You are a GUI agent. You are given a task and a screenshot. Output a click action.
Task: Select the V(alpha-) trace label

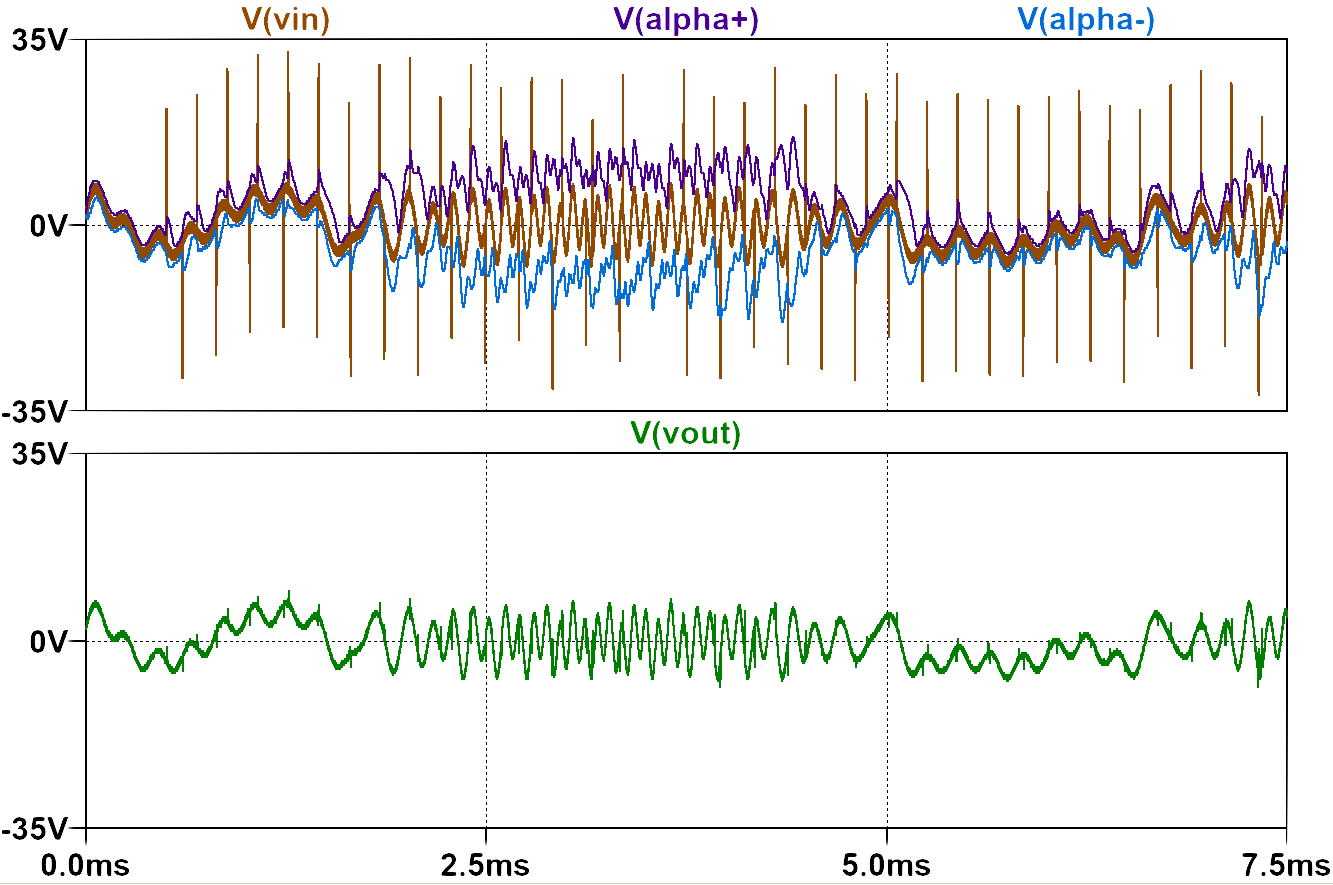[x=1085, y=20]
